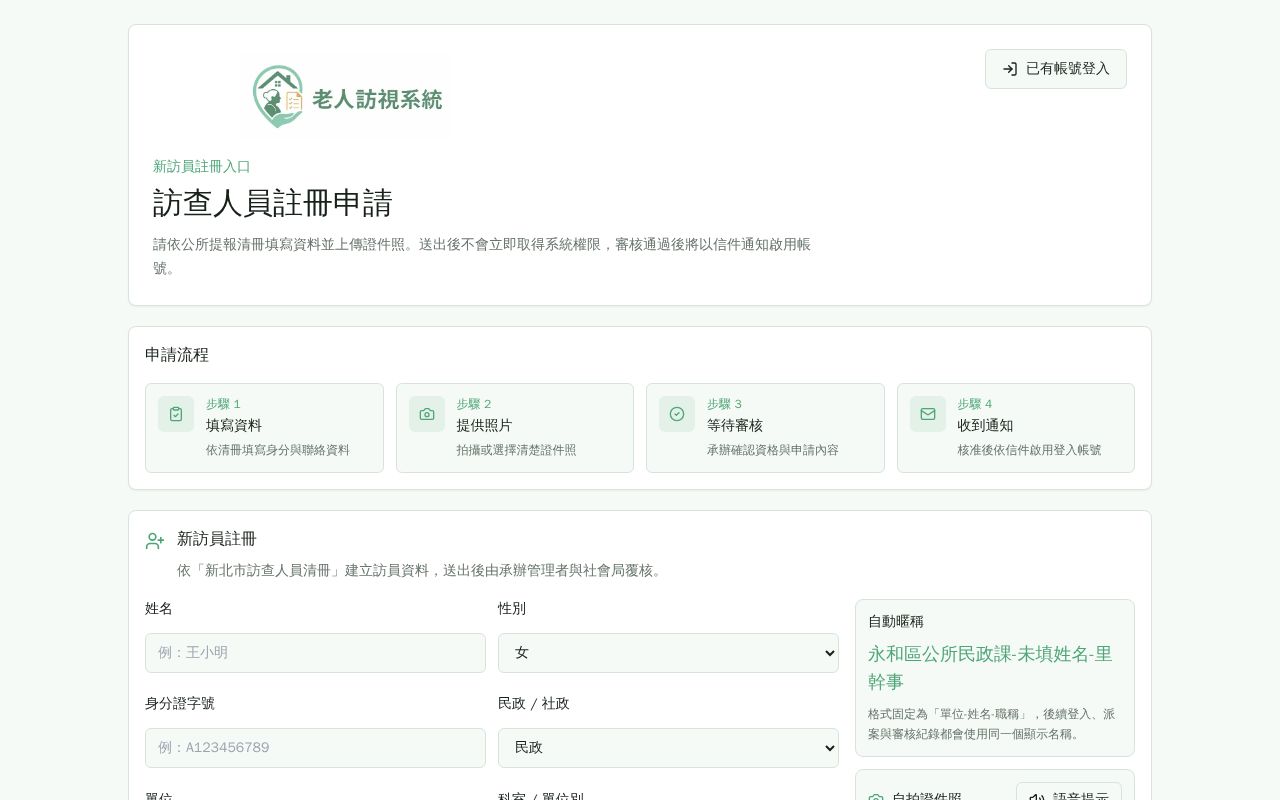Click the 性別 field label
The image size is (1280, 800).
[512, 609]
